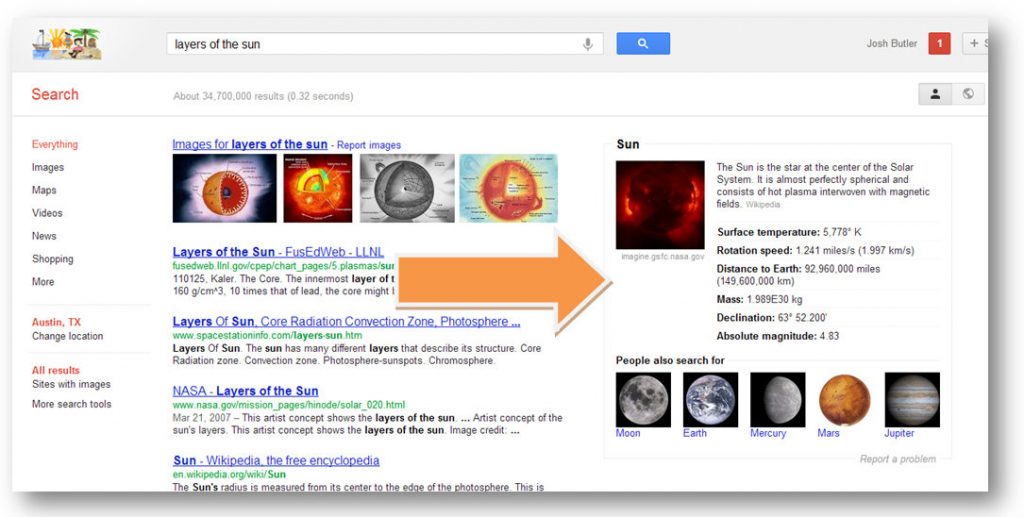Open the Wikipedia source link in Sun description
Image resolution: width=1024 pixels, height=517 pixels.
point(763,204)
